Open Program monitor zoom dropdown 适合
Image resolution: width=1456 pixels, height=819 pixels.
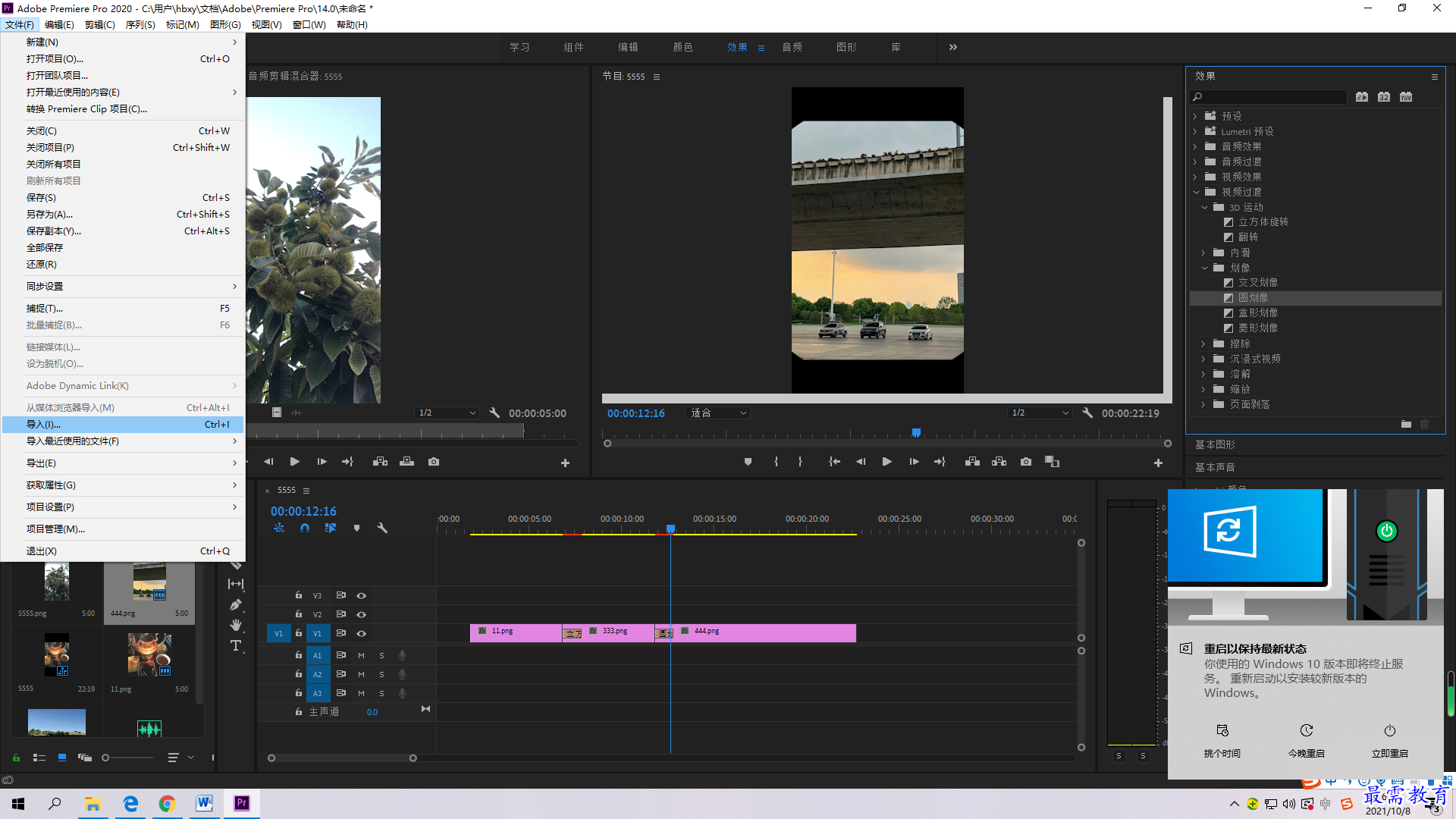pyautogui.click(x=717, y=413)
